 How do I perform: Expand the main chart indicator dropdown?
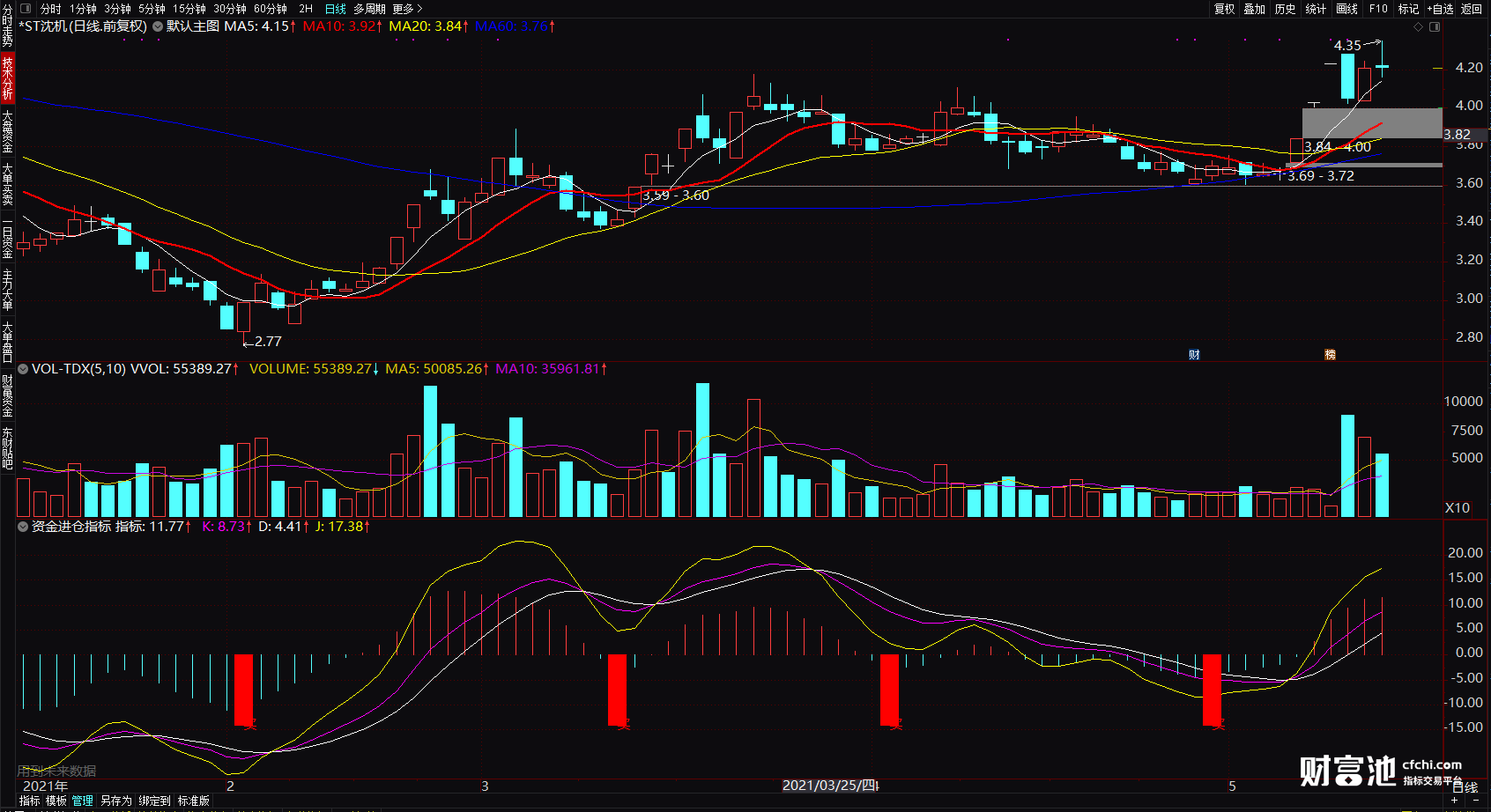tap(158, 26)
